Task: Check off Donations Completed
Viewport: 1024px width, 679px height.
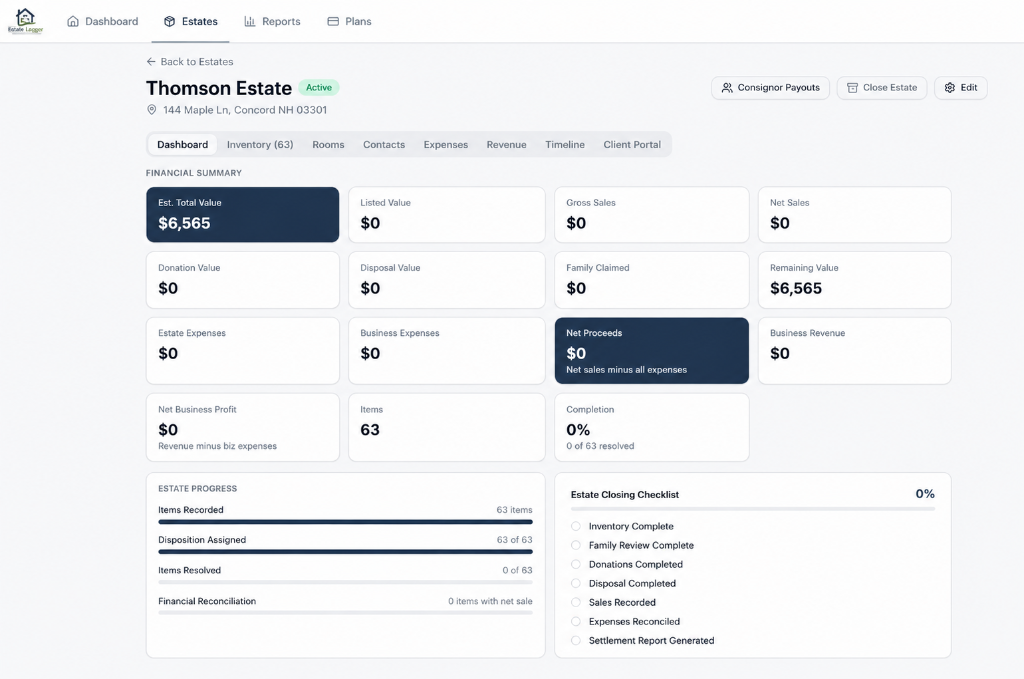Action: coord(575,564)
